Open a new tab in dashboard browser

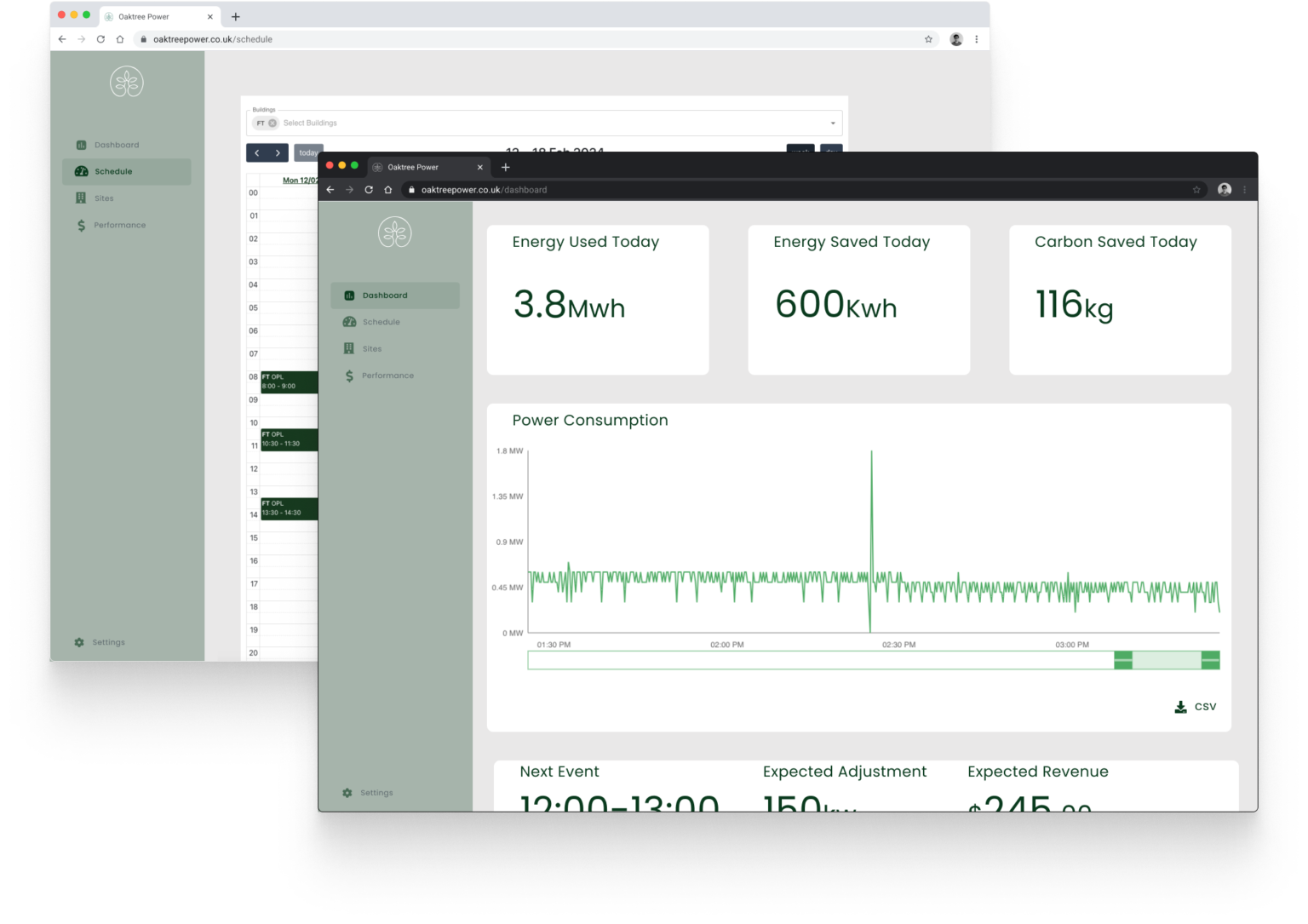point(505,167)
